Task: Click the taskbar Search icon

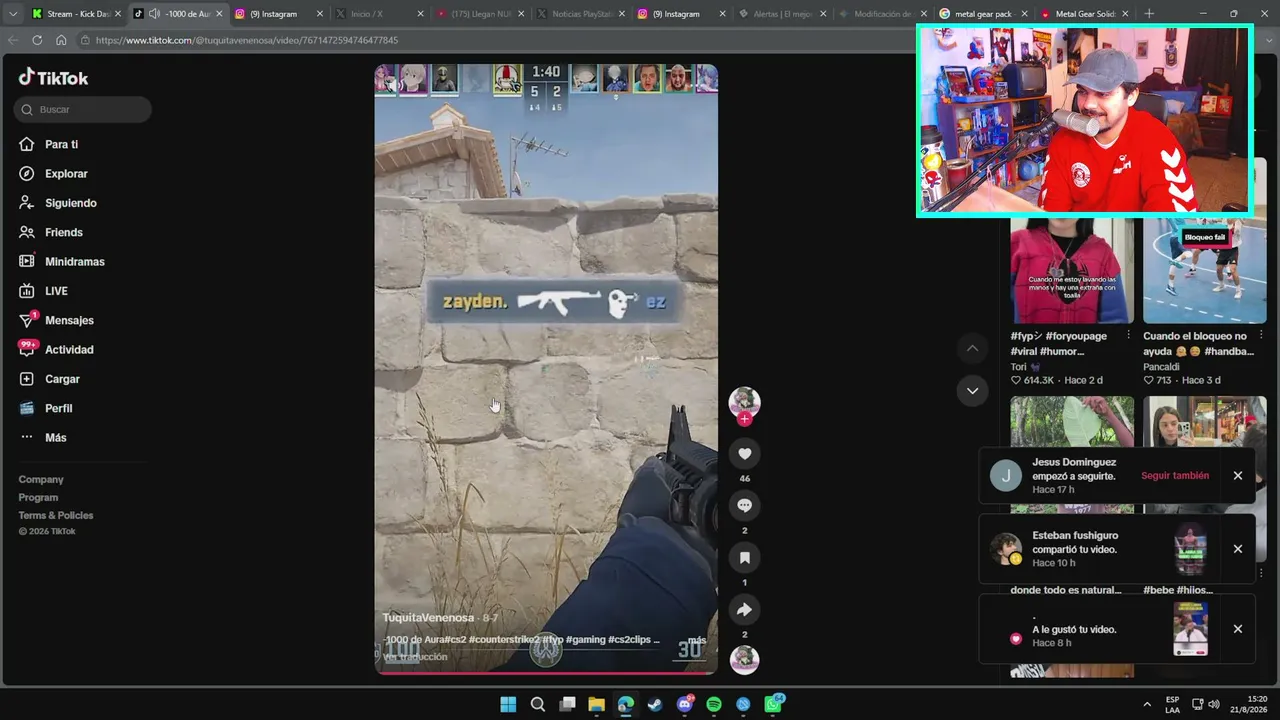Action: [537, 704]
